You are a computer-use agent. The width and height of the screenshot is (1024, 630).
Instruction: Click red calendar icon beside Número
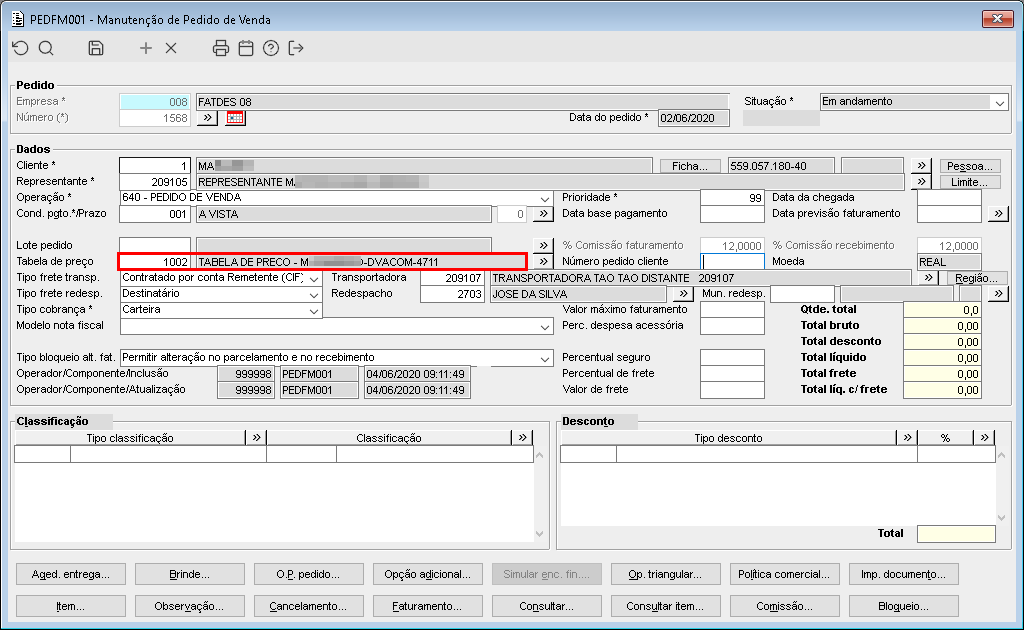pyautogui.click(x=235, y=118)
